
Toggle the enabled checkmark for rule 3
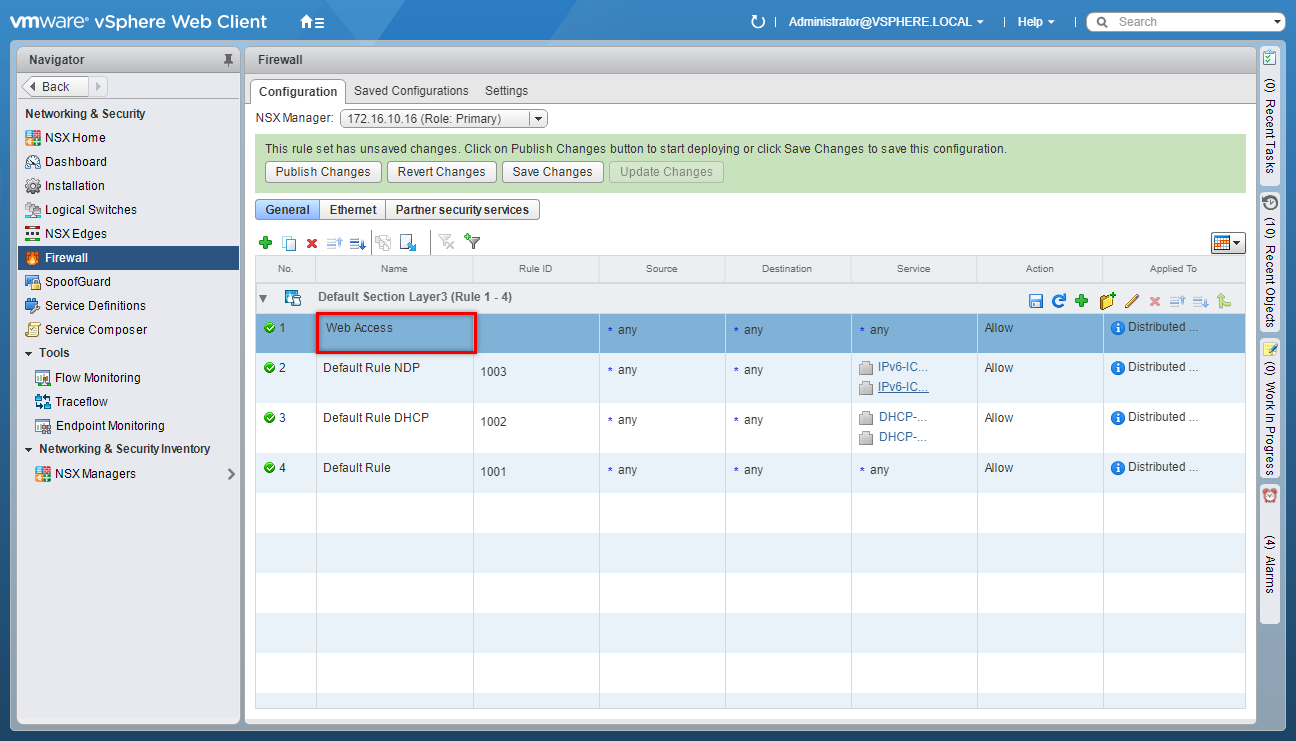[269, 418]
